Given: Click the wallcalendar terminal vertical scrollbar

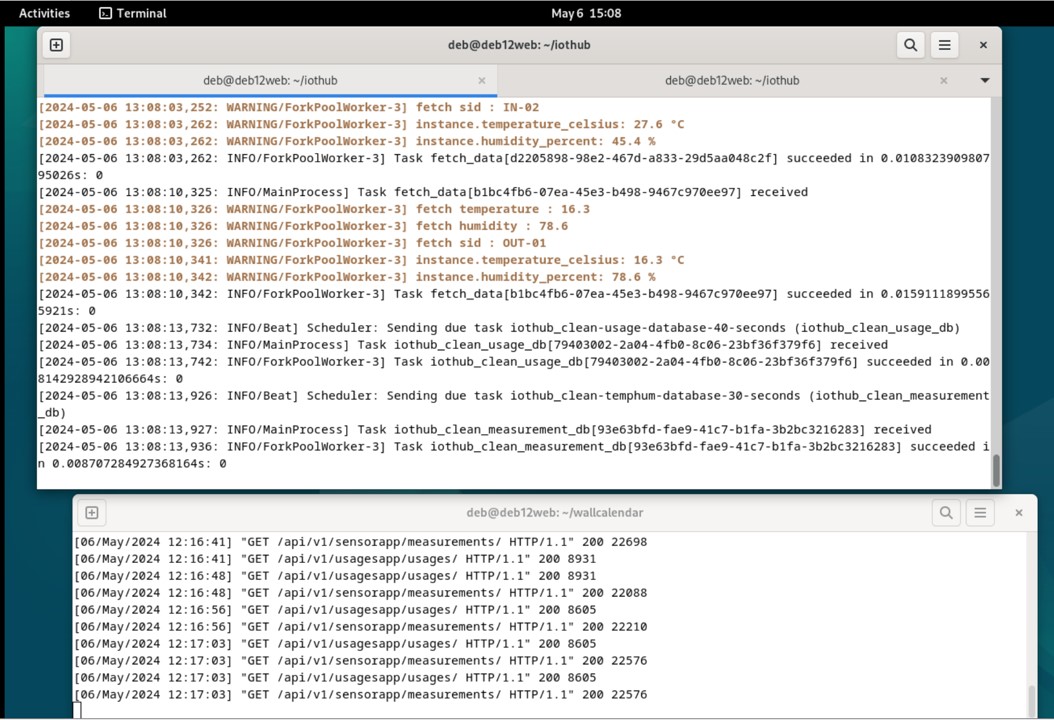Looking at the screenshot, I should (x=1031, y=700).
